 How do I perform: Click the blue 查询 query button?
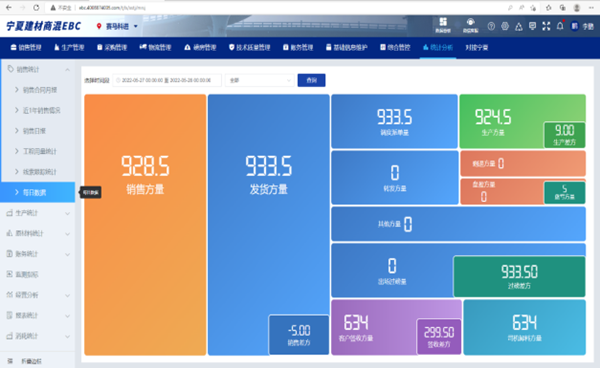pyautogui.click(x=311, y=80)
